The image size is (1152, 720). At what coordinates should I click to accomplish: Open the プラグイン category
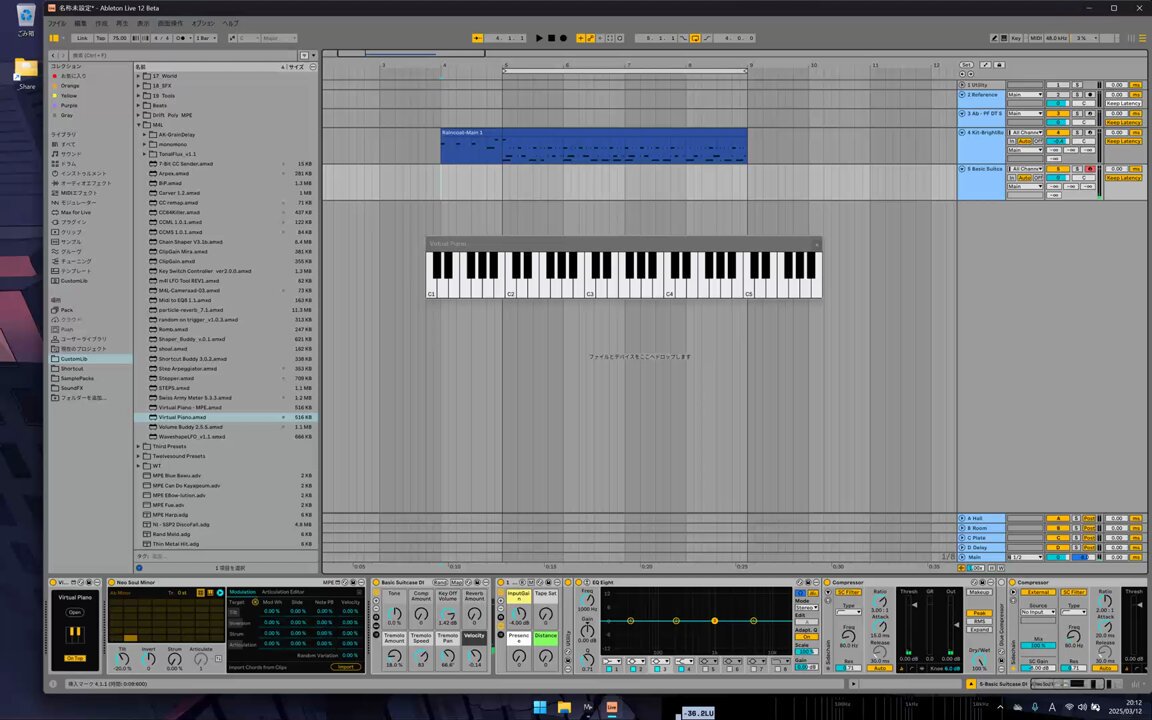click(73, 222)
